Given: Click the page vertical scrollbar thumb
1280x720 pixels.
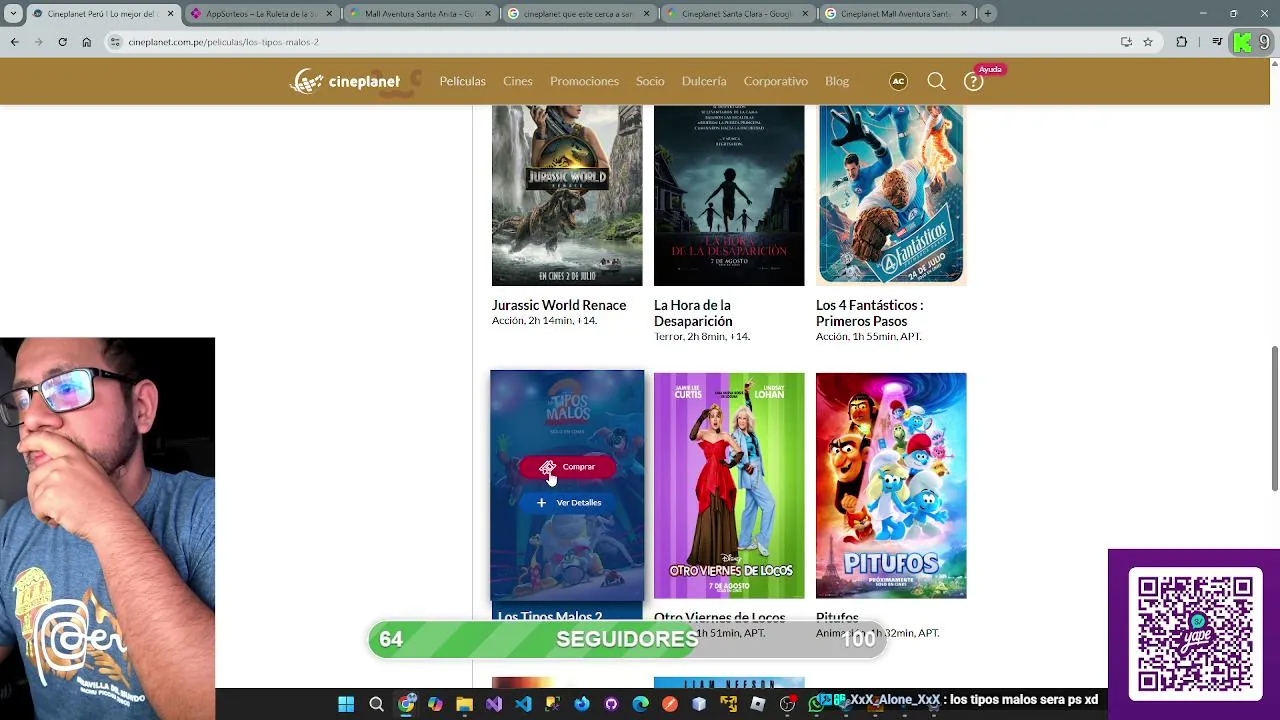Looking at the screenshot, I should pyautogui.click(x=1274, y=418).
